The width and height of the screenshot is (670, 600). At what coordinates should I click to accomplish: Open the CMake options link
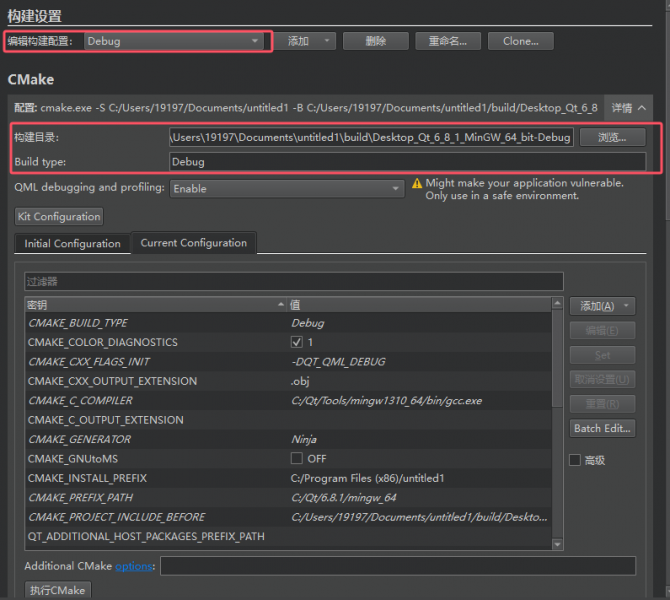tap(135, 567)
